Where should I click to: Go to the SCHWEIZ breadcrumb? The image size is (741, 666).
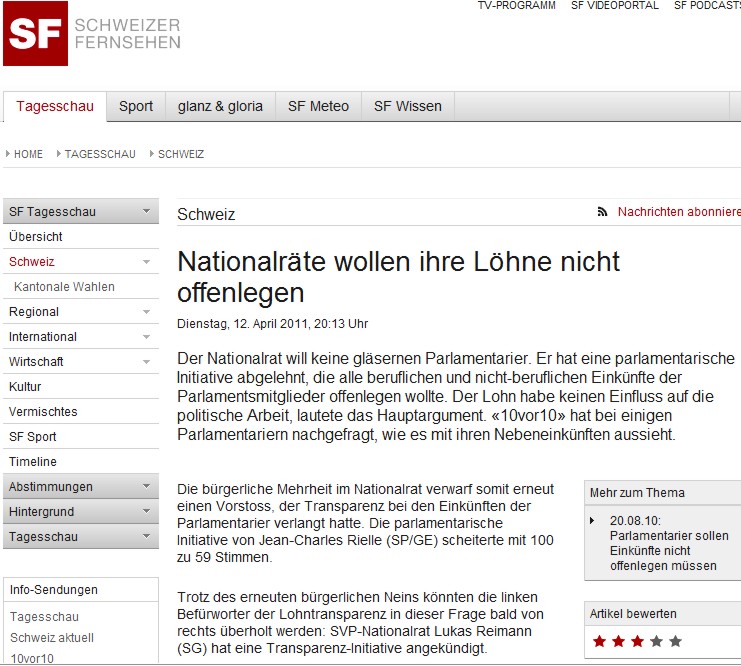tap(181, 154)
